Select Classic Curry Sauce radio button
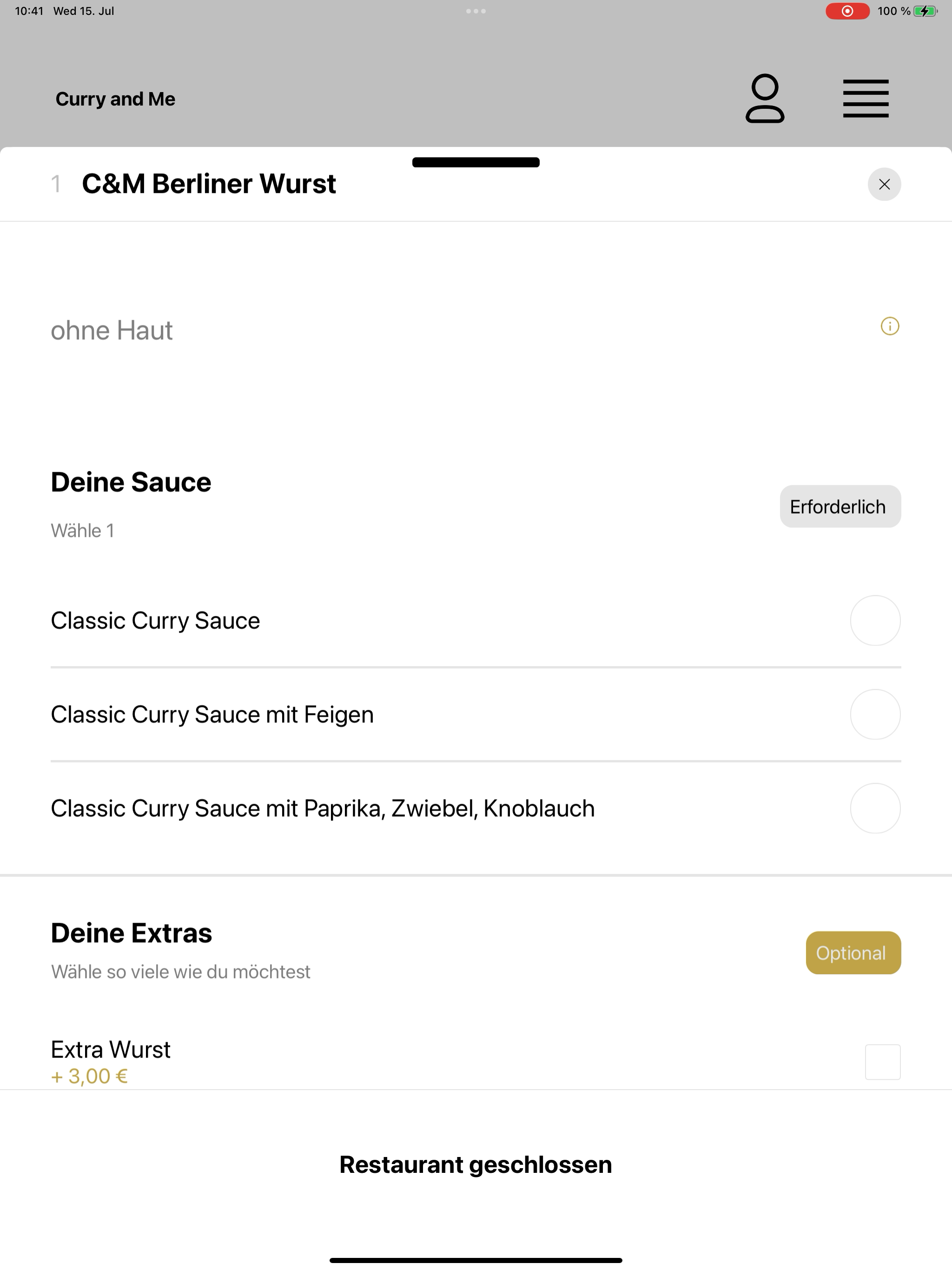This screenshot has height=1270, width=952. [874, 620]
